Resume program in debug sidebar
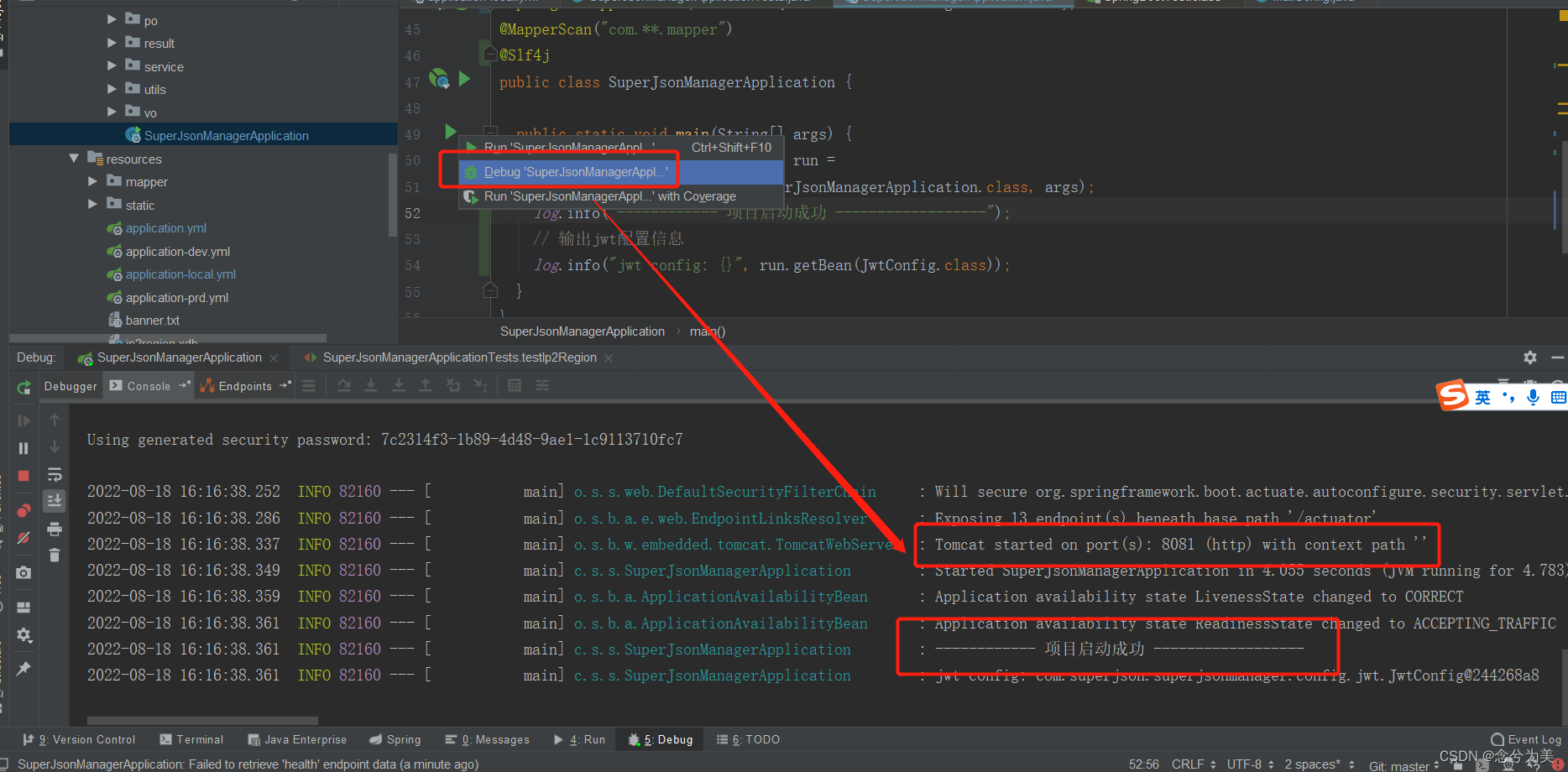The width and height of the screenshot is (1568, 772). pyautogui.click(x=24, y=420)
